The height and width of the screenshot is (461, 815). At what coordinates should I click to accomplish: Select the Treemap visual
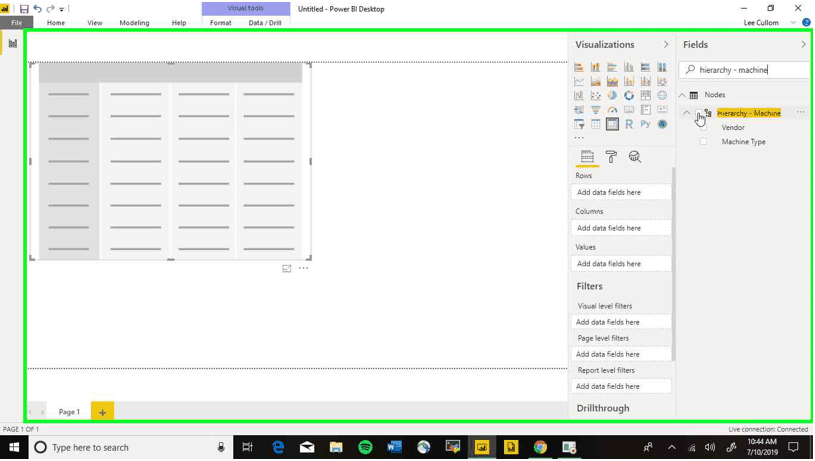pyautogui.click(x=645, y=95)
